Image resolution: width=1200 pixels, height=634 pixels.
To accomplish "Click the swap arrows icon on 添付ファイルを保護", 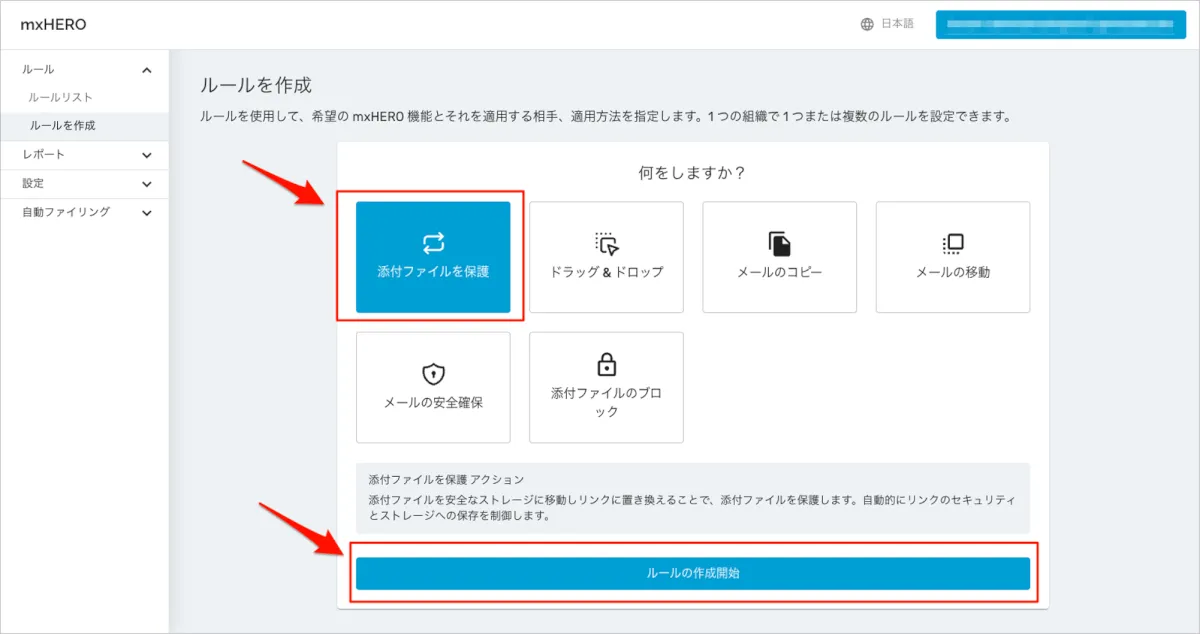I will tap(433, 243).
